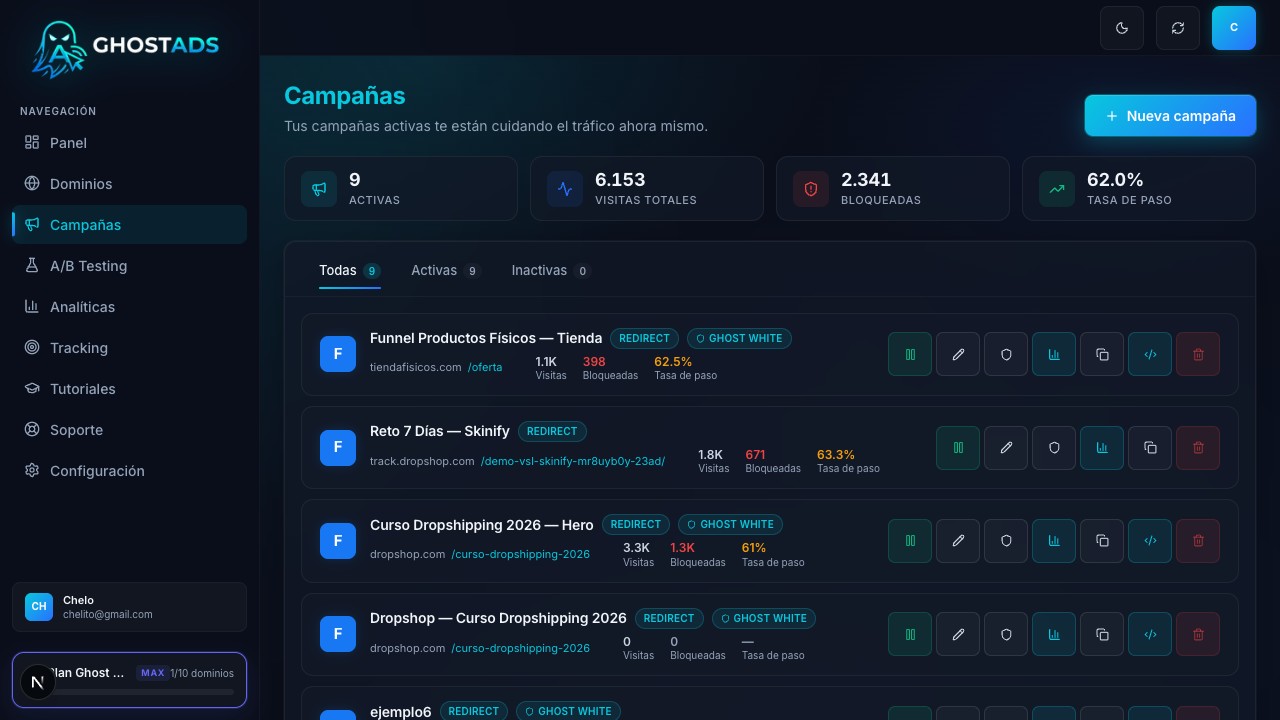Image resolution: width=1280 pixels, height=720 pixels.
Task: Switch to the Inactivas tab
Action: coord(551,271)
